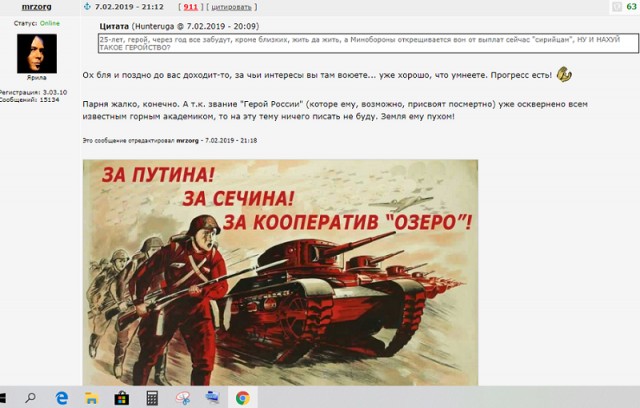Open Calculator from taskbar
Screen dimensions: 640x408
pos(152,398)
